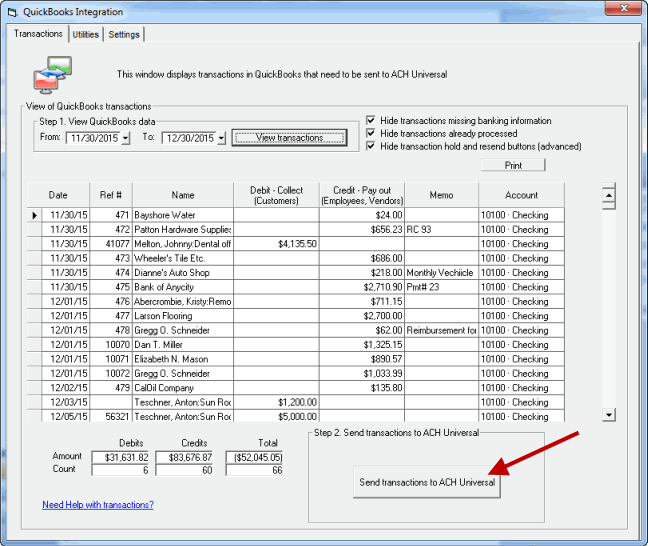The image size is (648, 546).
Task: Select the Elizabeth N. Mason name cell
Action: [x=183, y=359]
